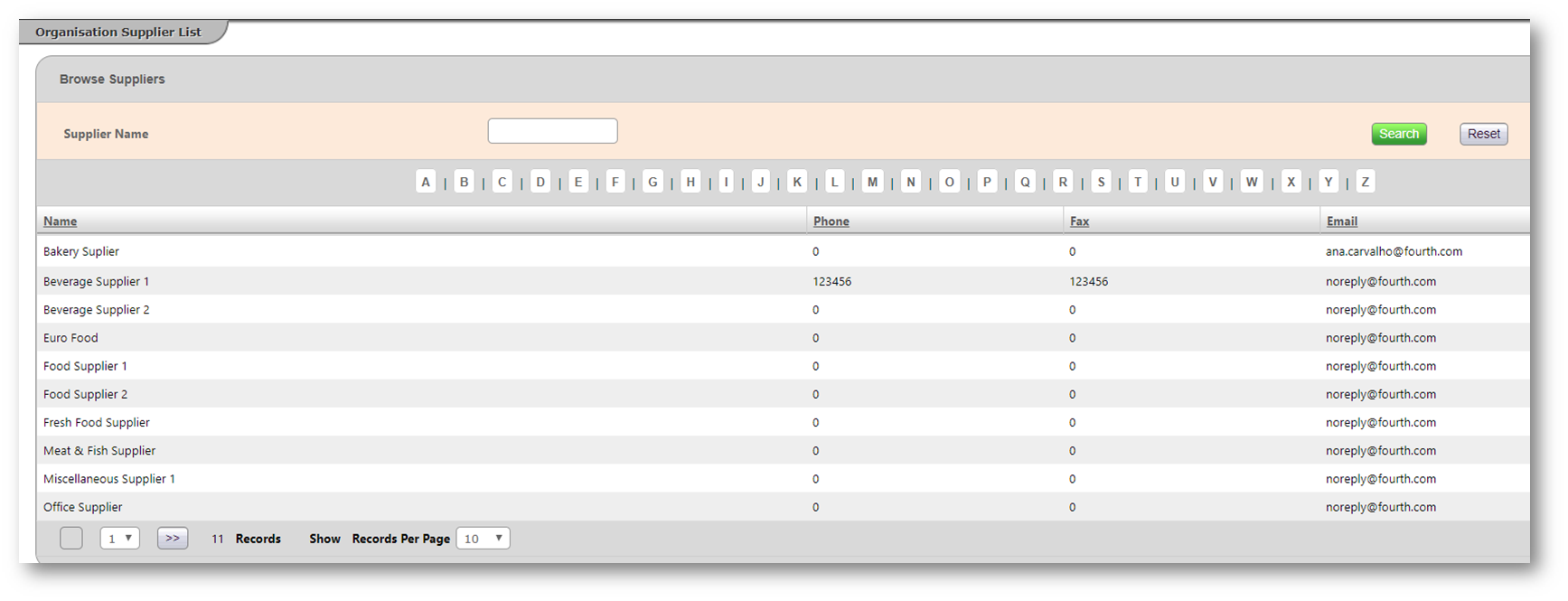Click the Beverage Supplier 1 name

click(x=96, y=281)
